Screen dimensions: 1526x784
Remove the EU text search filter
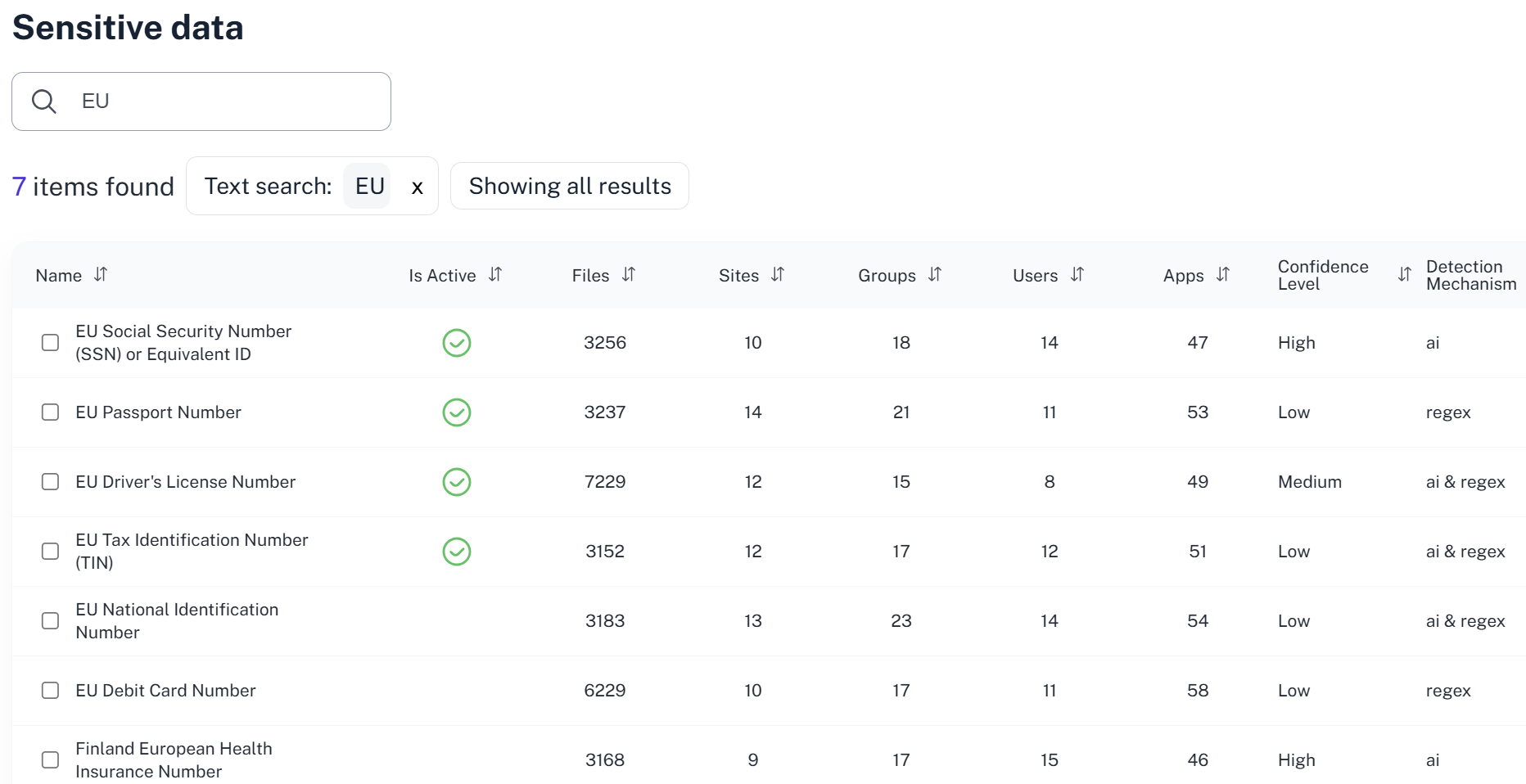418,187
